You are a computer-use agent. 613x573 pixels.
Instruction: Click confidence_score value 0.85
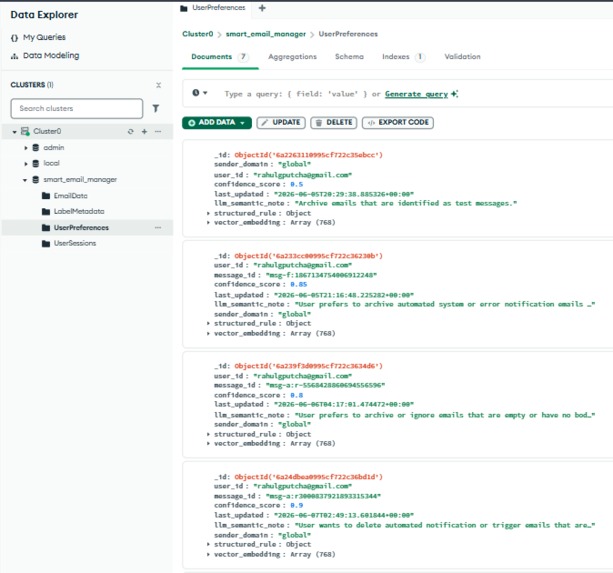299,285
